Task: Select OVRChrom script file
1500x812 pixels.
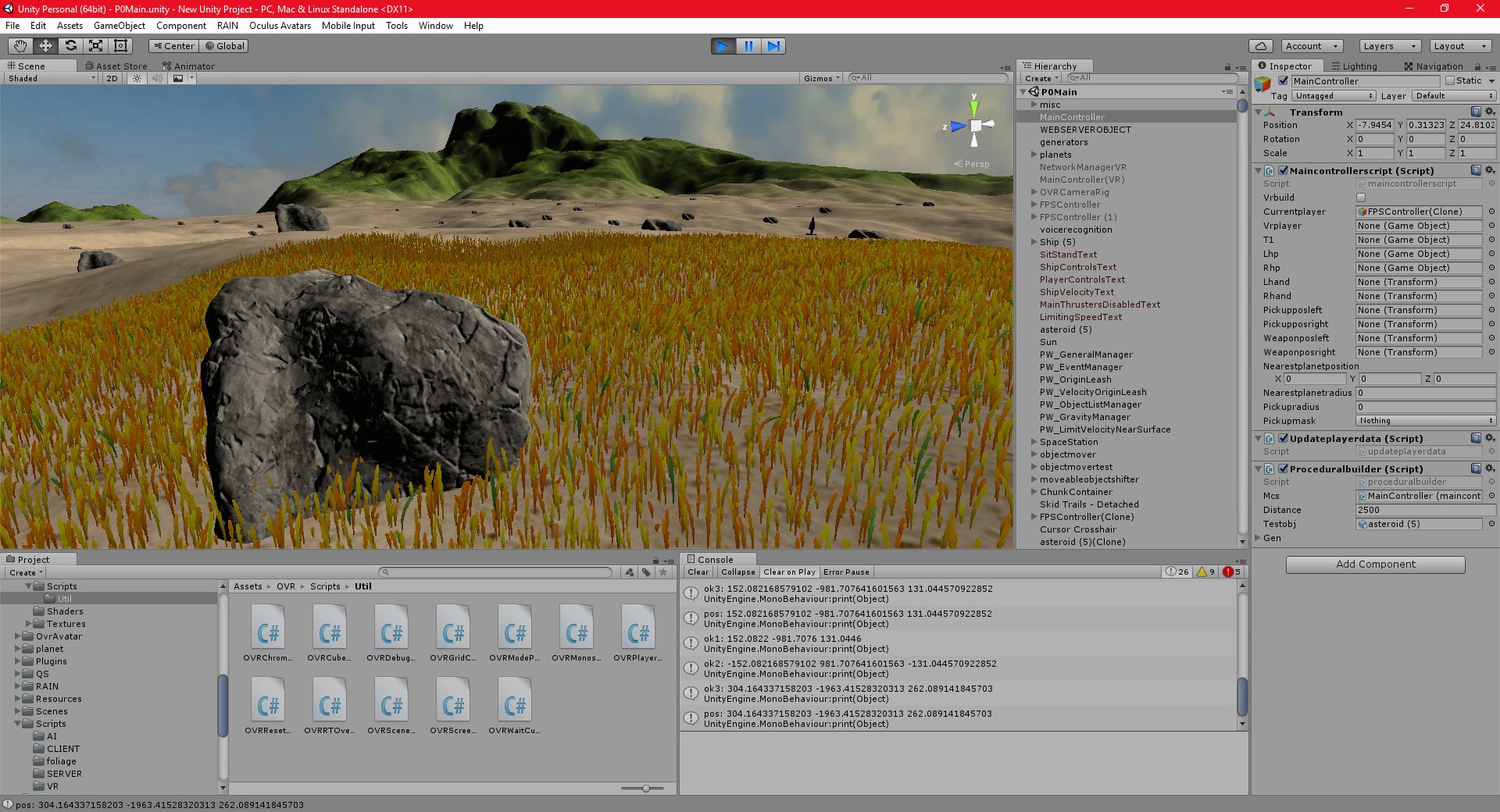Action: tap(268, 633)
